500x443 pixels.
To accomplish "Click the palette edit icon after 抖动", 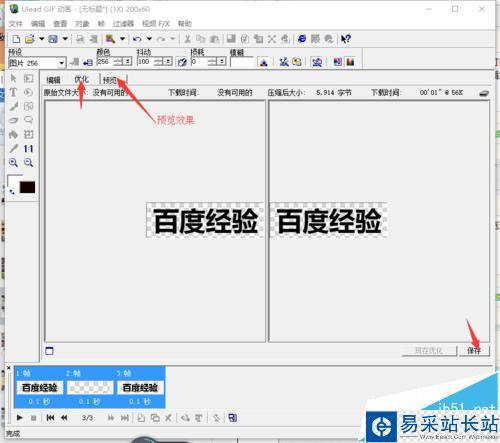I will (x=182, y=62).
